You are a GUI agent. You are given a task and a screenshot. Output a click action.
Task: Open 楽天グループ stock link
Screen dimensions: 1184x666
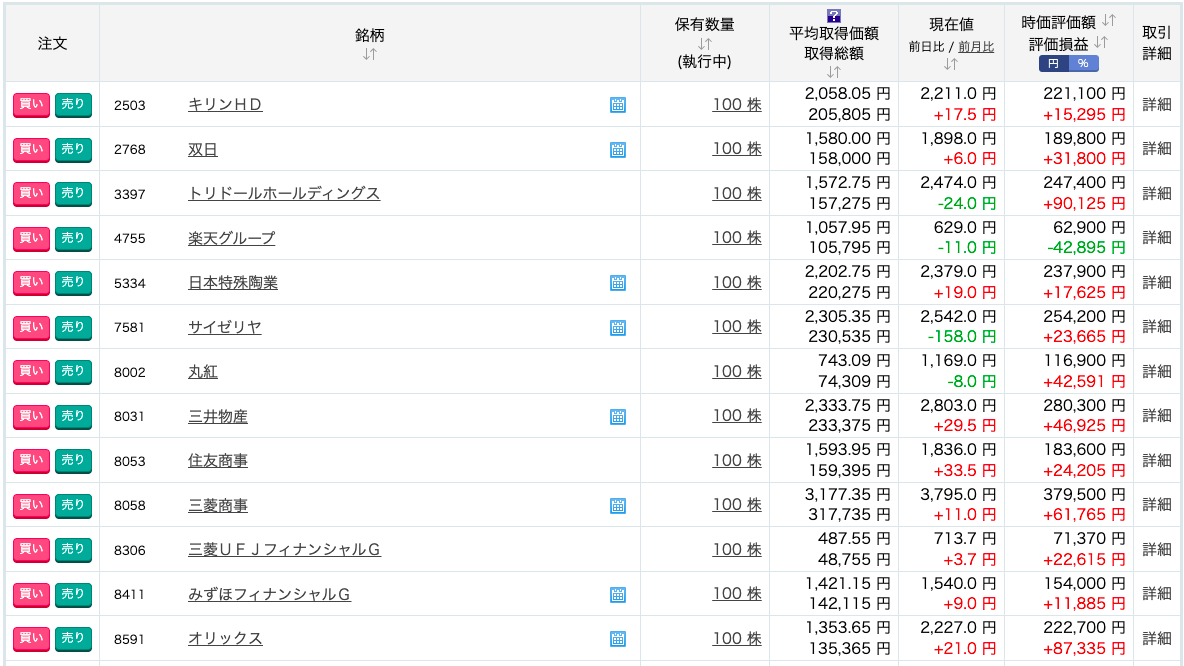[x=232, y=239]
